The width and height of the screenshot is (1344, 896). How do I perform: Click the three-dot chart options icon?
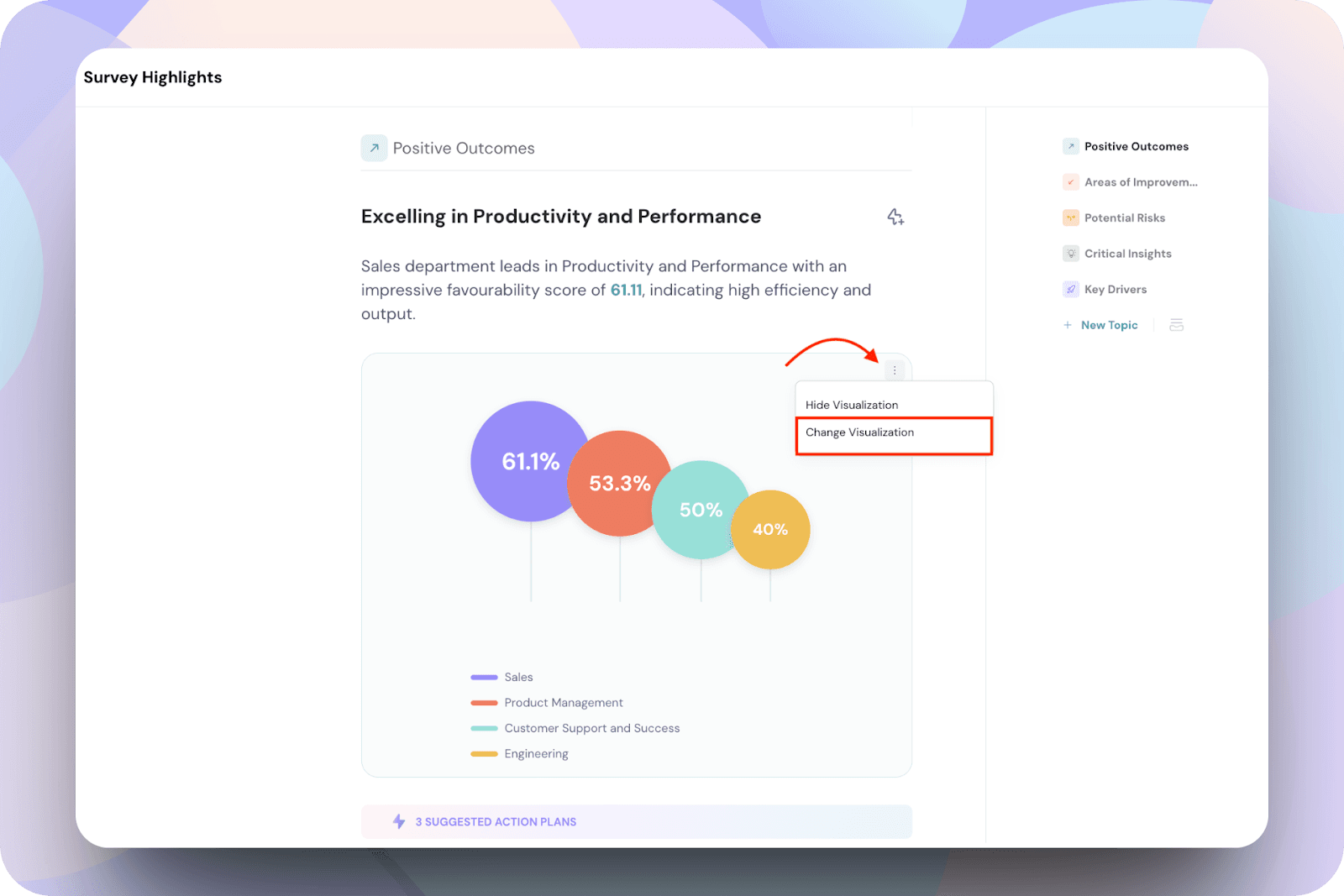coord(895,370)
